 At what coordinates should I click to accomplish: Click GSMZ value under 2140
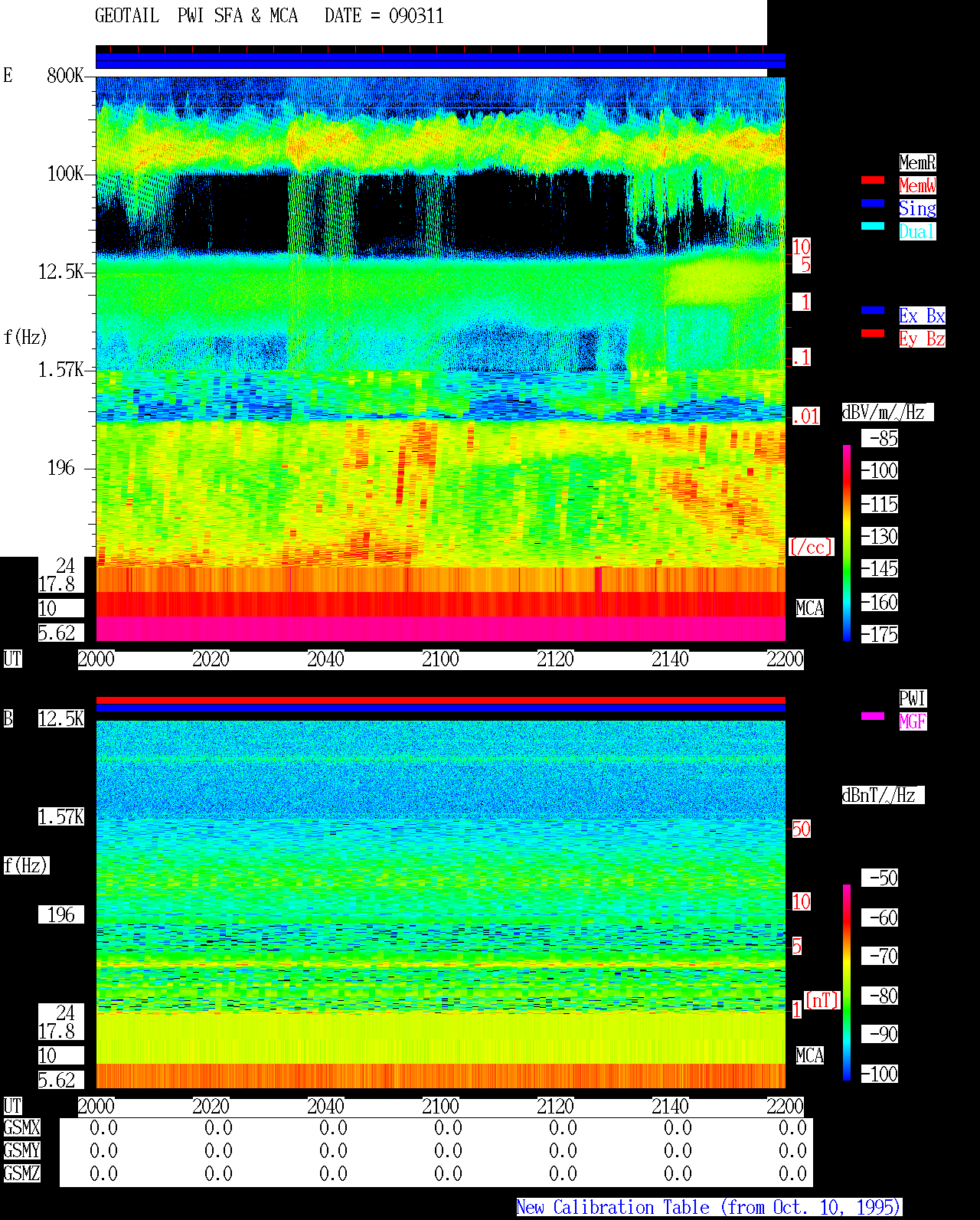[678, 1173]
